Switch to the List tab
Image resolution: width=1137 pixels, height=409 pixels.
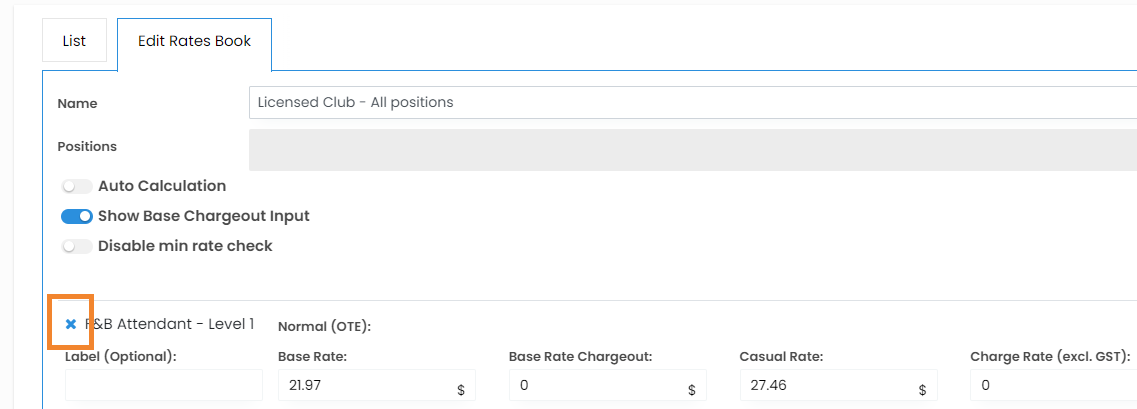click(x=74, y=41)
